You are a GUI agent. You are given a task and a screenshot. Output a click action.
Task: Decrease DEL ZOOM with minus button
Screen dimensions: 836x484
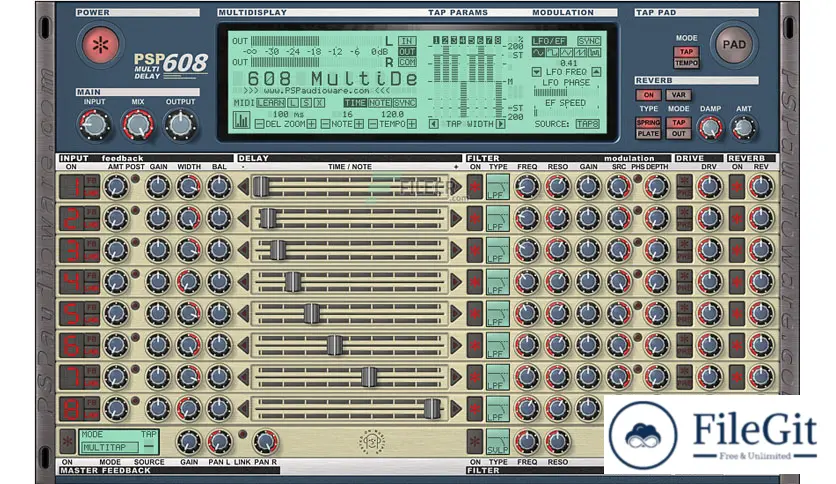coord(259,124)
